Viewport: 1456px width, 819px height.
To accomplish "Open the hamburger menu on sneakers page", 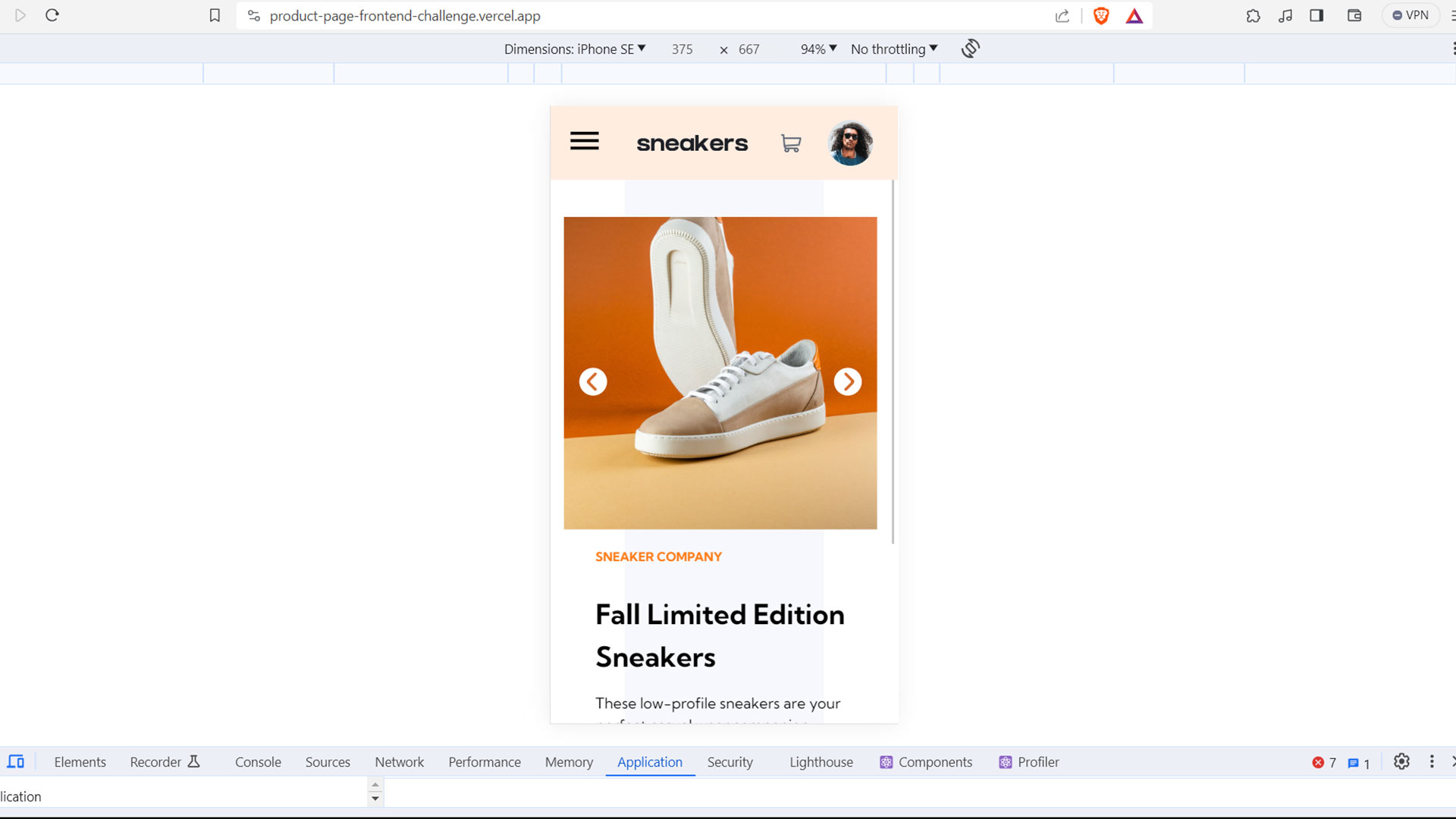I will click(x=584, y=141).
